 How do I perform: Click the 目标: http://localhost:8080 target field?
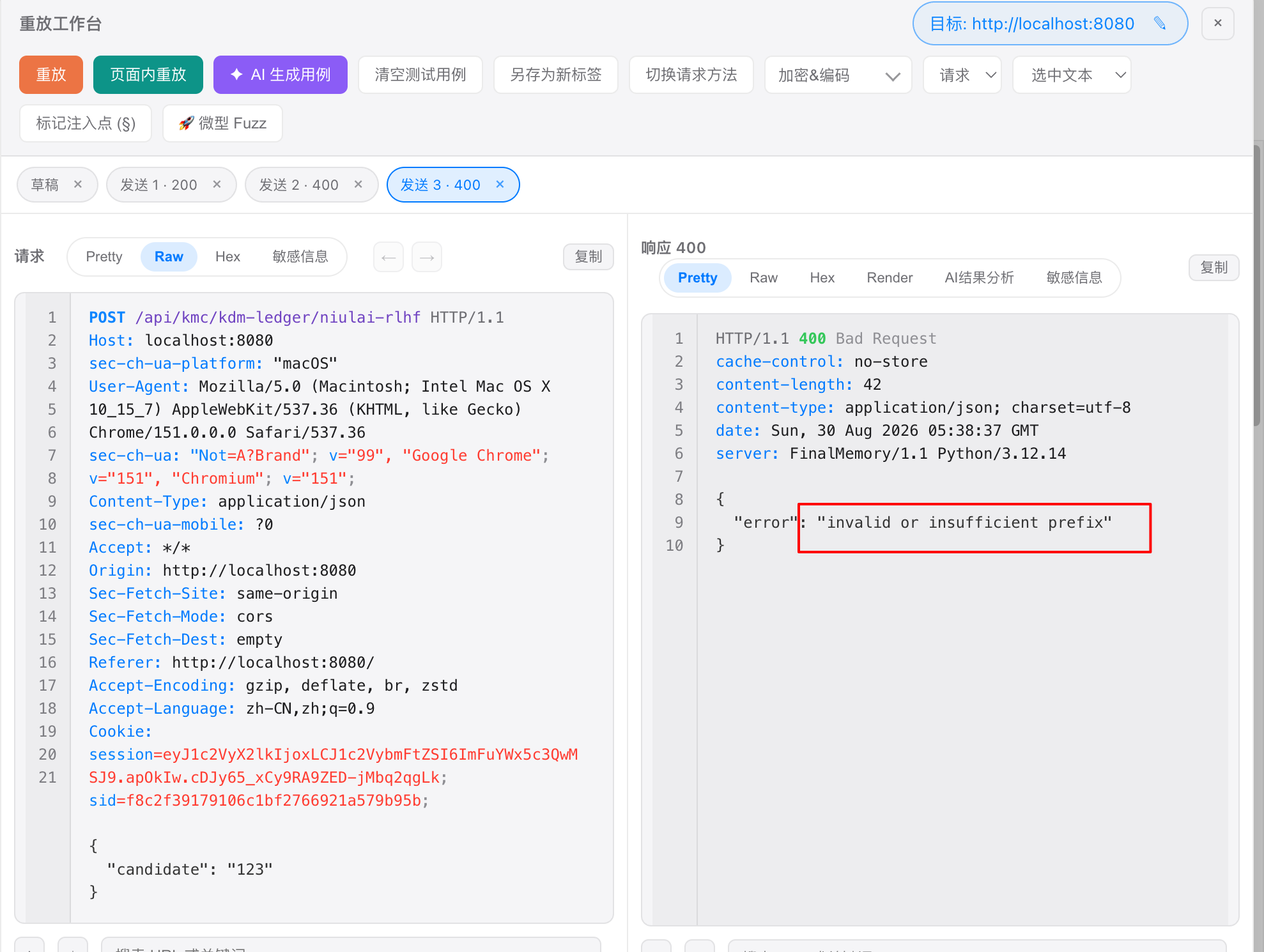tap(1050, 24)
